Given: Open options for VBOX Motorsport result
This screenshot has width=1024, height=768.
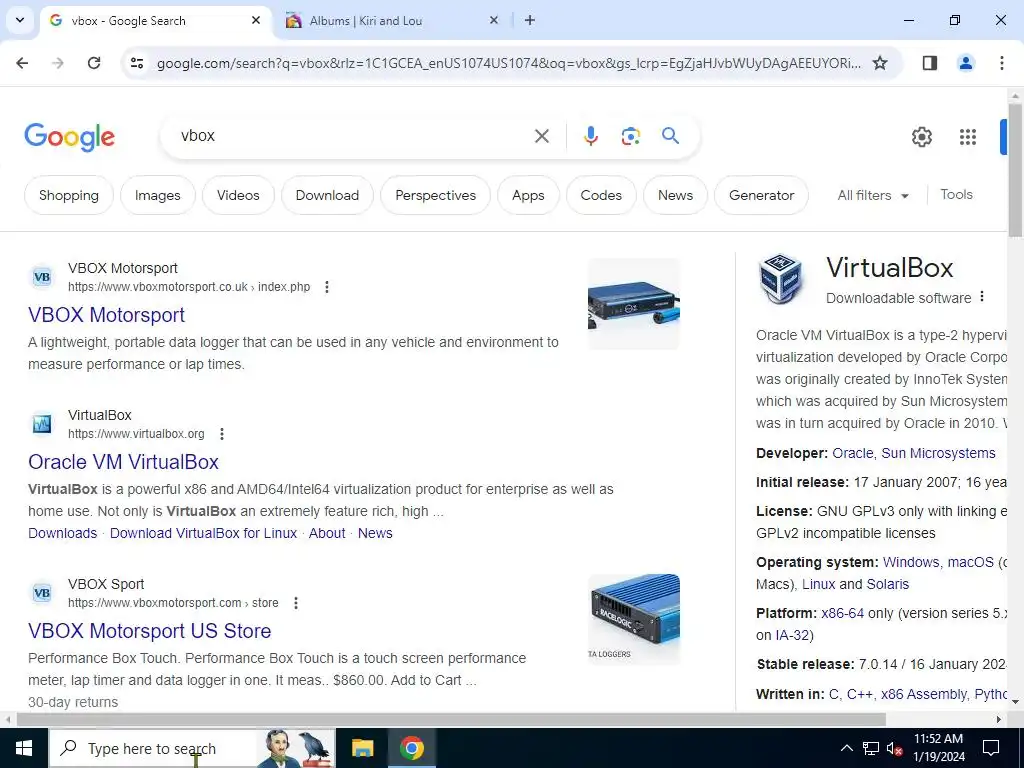Looking at the screenshot, I should click(327, 287).
